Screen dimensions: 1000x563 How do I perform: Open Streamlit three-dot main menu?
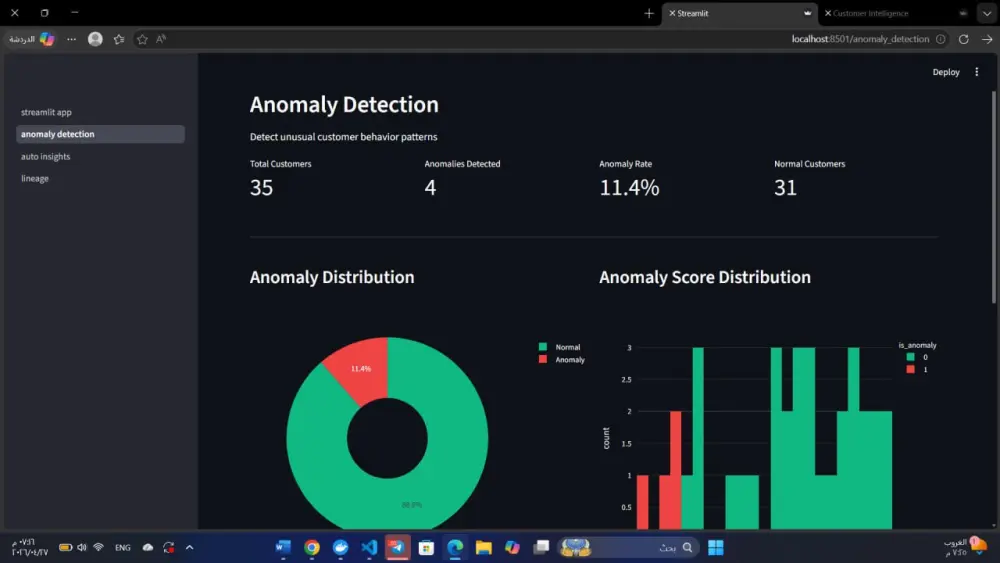[x=976, y=72]
